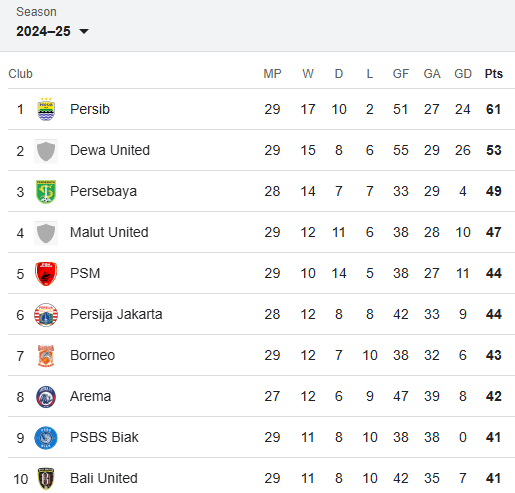This screenshot has width=515, height=493.
Task: Click the Dewa United placeholder shield icon
Action: pos(46,151)
